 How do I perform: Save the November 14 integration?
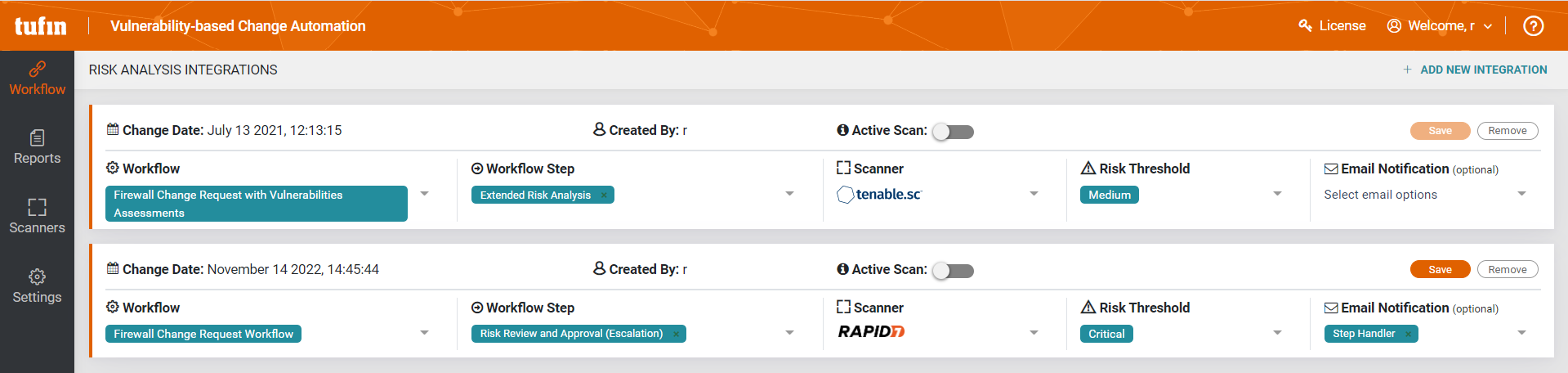click(x=1440, y=270)
